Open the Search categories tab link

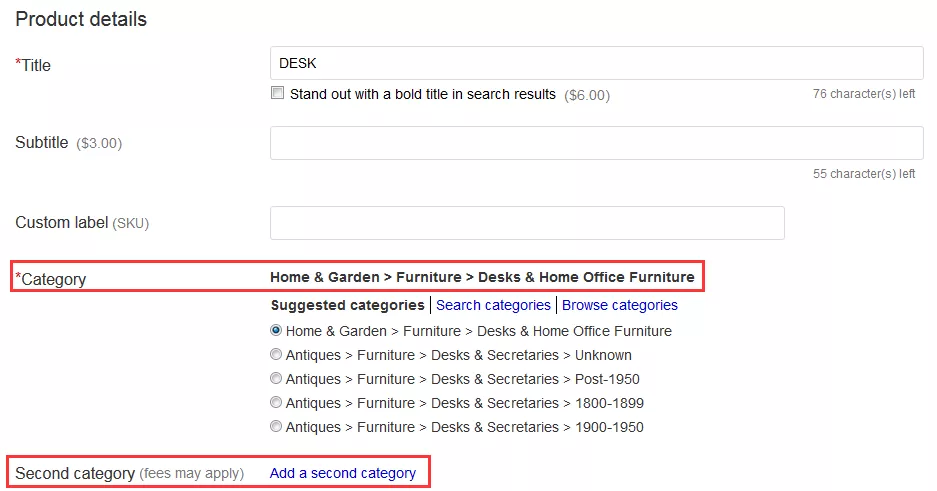point(493,305)
